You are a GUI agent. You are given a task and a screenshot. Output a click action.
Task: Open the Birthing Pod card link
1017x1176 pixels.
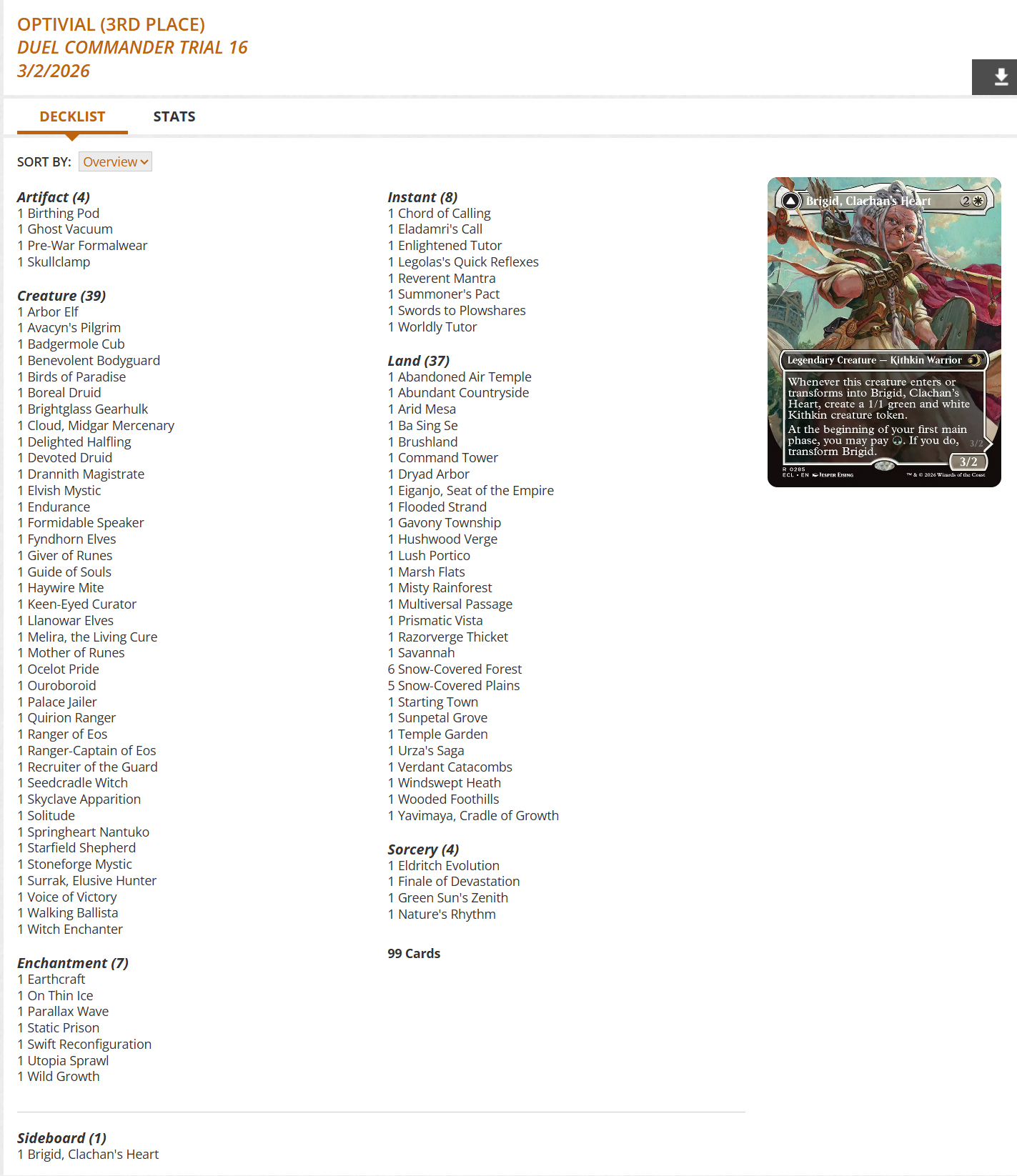63,213
